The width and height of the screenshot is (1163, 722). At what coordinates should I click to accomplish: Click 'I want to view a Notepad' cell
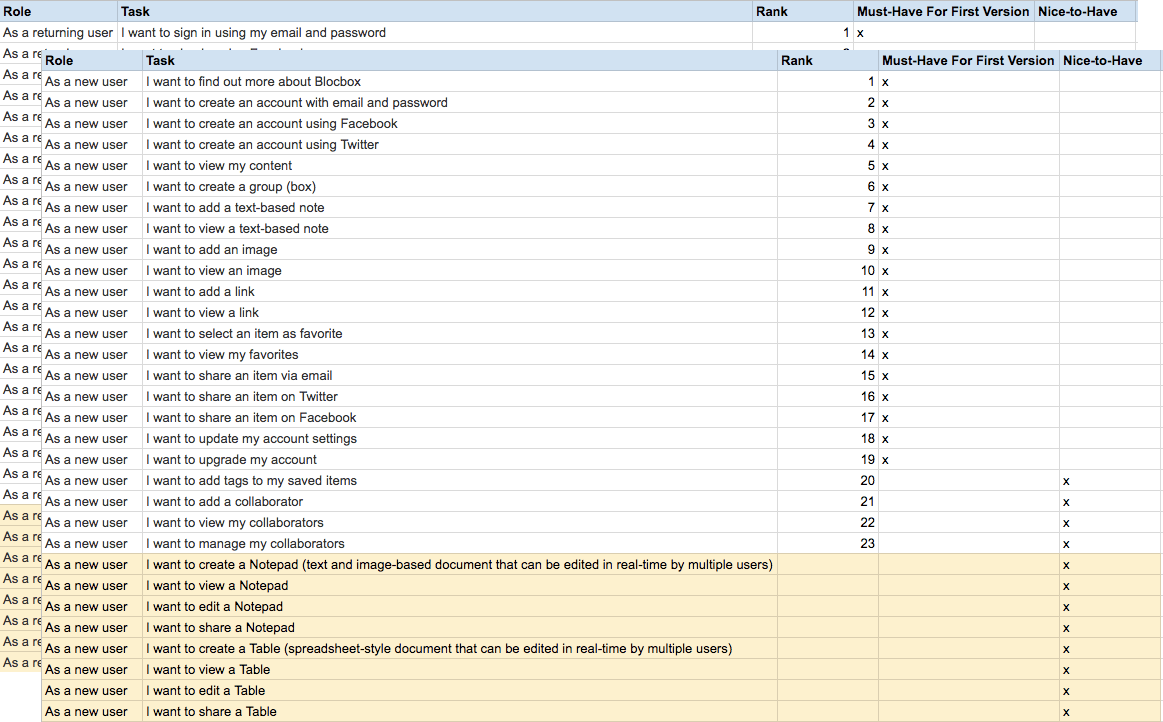[460, 585]
